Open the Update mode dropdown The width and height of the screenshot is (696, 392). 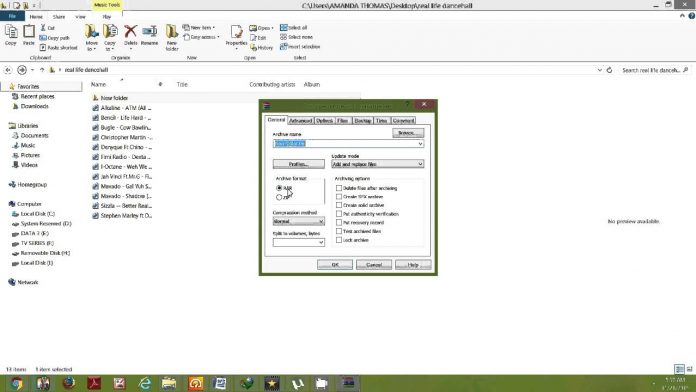coord(377,164)
